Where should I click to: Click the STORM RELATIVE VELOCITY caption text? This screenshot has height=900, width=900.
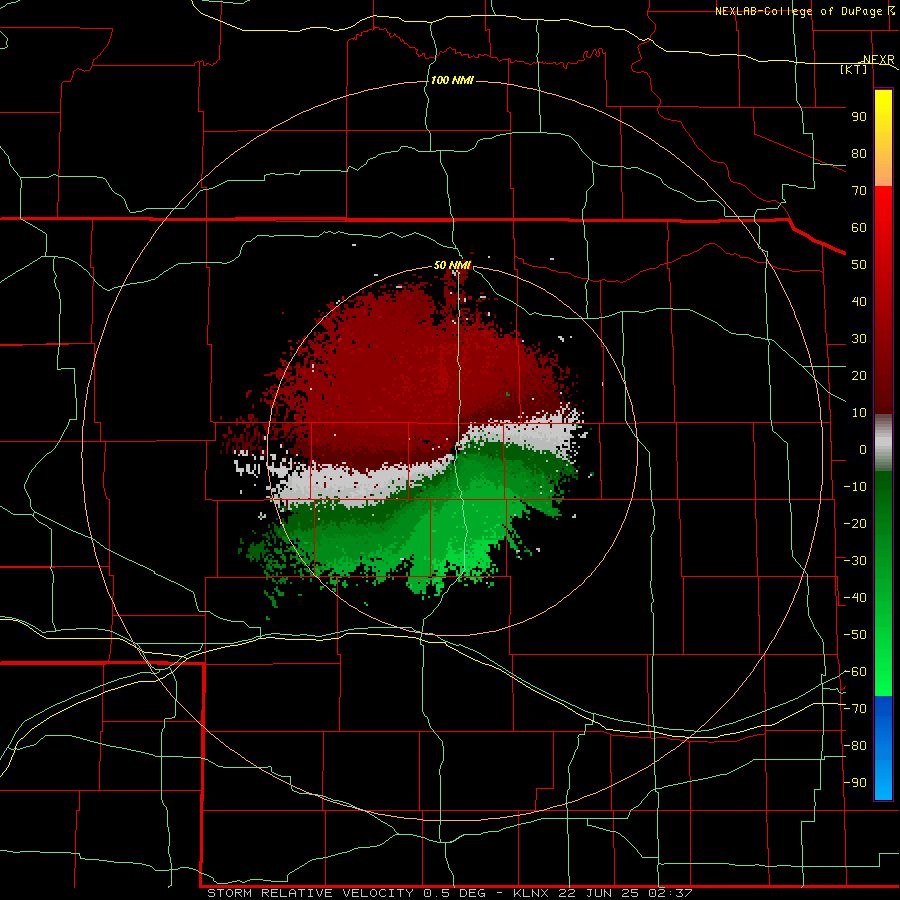pyautogui.click(x=310, y=893)
